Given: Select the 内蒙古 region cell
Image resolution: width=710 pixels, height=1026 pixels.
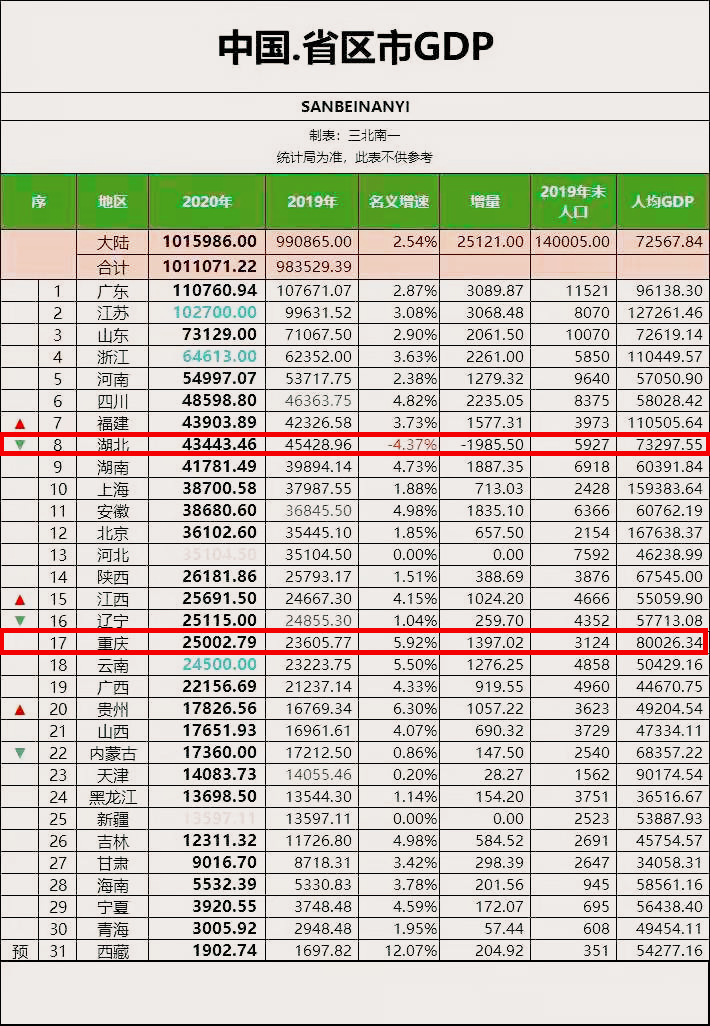Looking at the screenshot, I should pyautogui.click(x=113, y=753).
